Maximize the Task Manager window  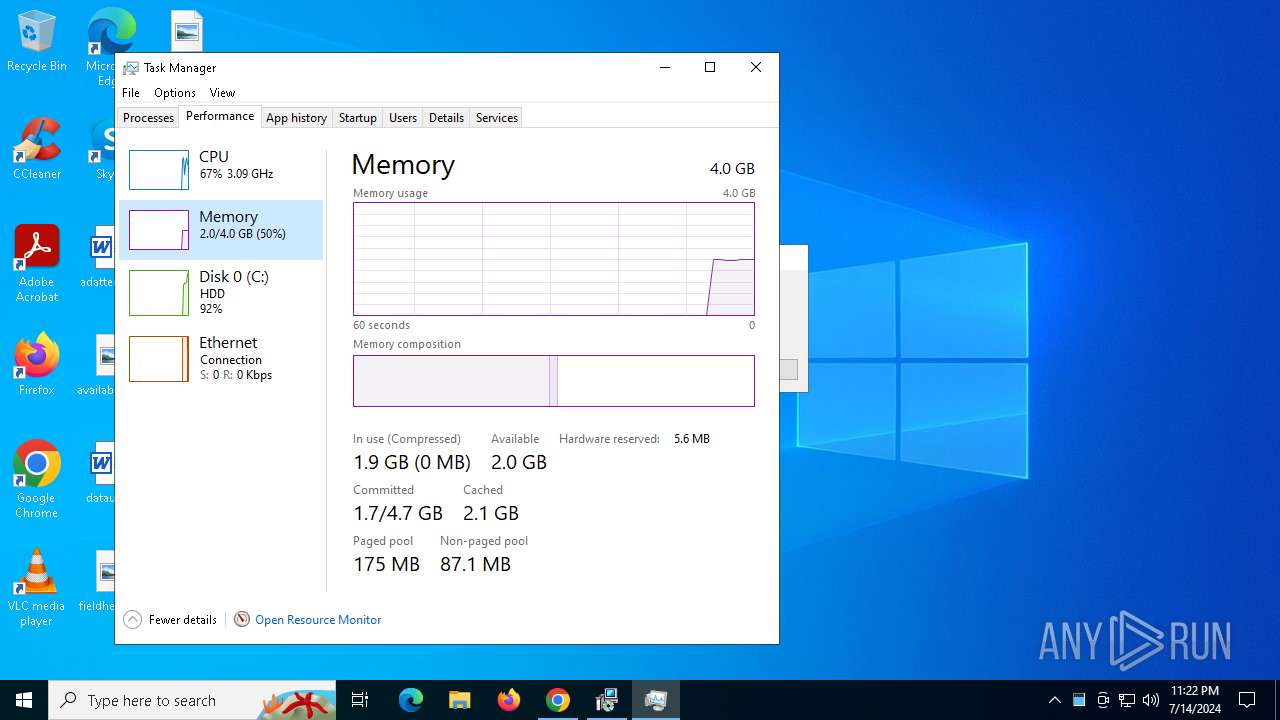[x=710, y=67]
